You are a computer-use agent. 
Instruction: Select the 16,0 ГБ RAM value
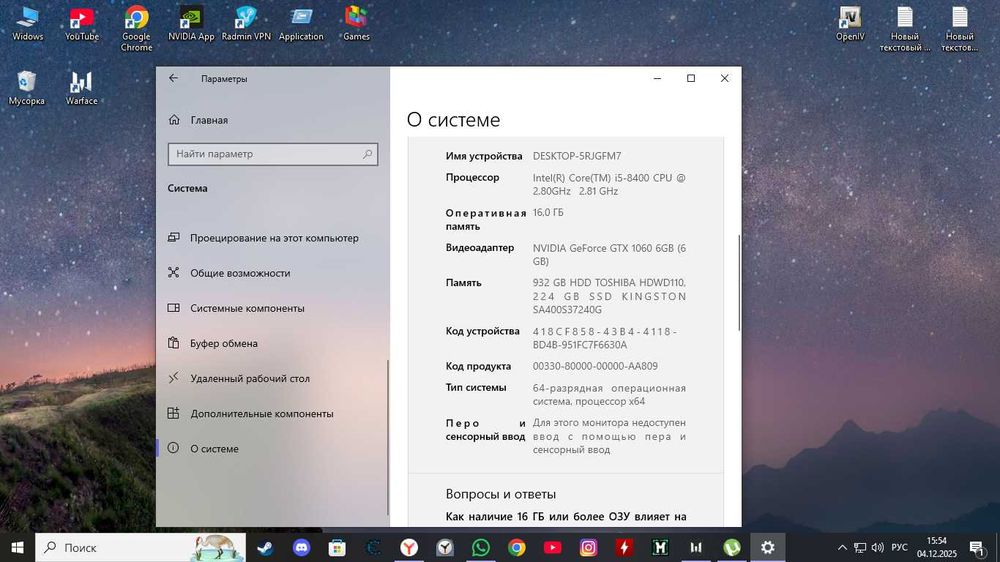pos(548,212)
